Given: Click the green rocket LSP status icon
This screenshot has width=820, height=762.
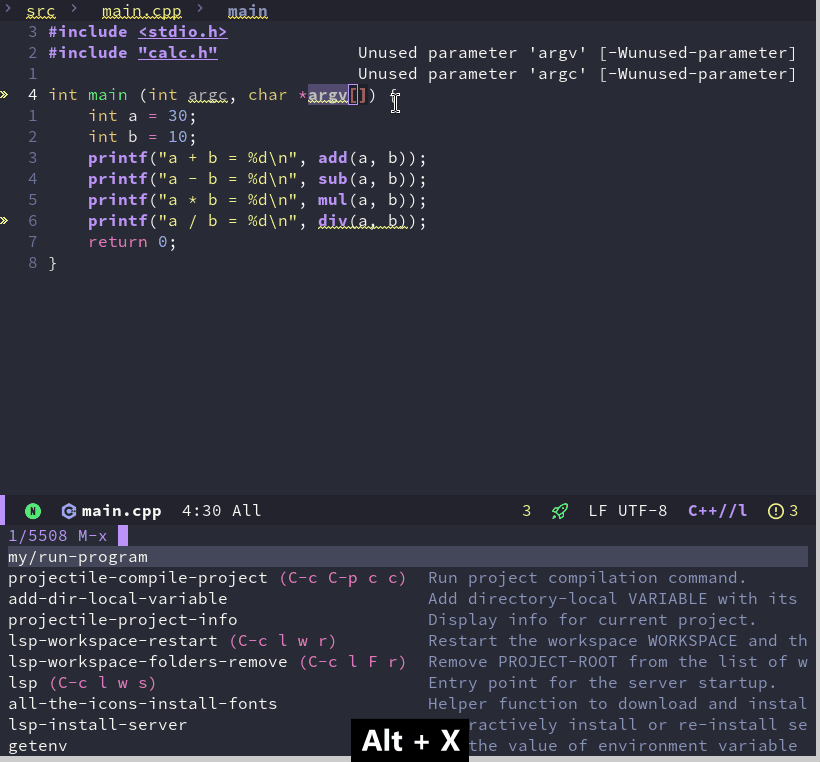Looking at the screenshot, I should coord(560,511).
